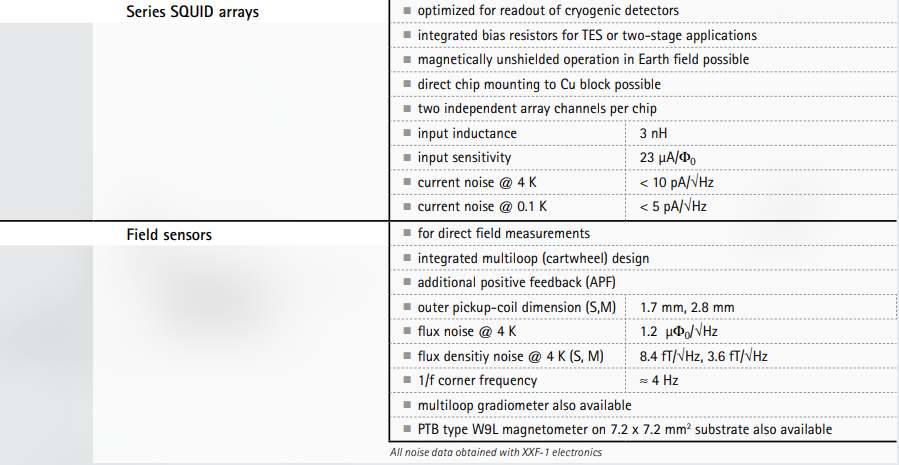Click the 'Series SQUID arrays' heading
The image size is (899, 465).
click(x=193, y=11)
